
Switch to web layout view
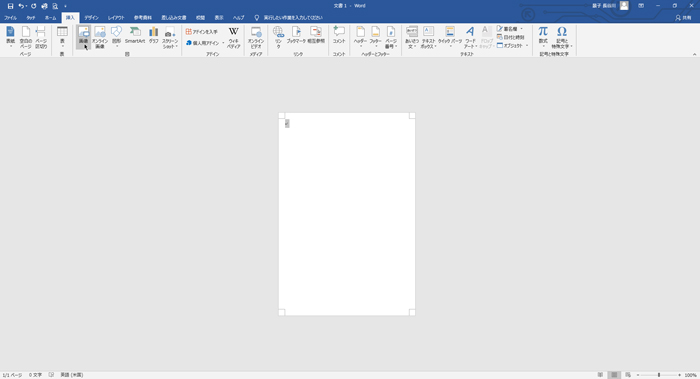coord(628,375)
